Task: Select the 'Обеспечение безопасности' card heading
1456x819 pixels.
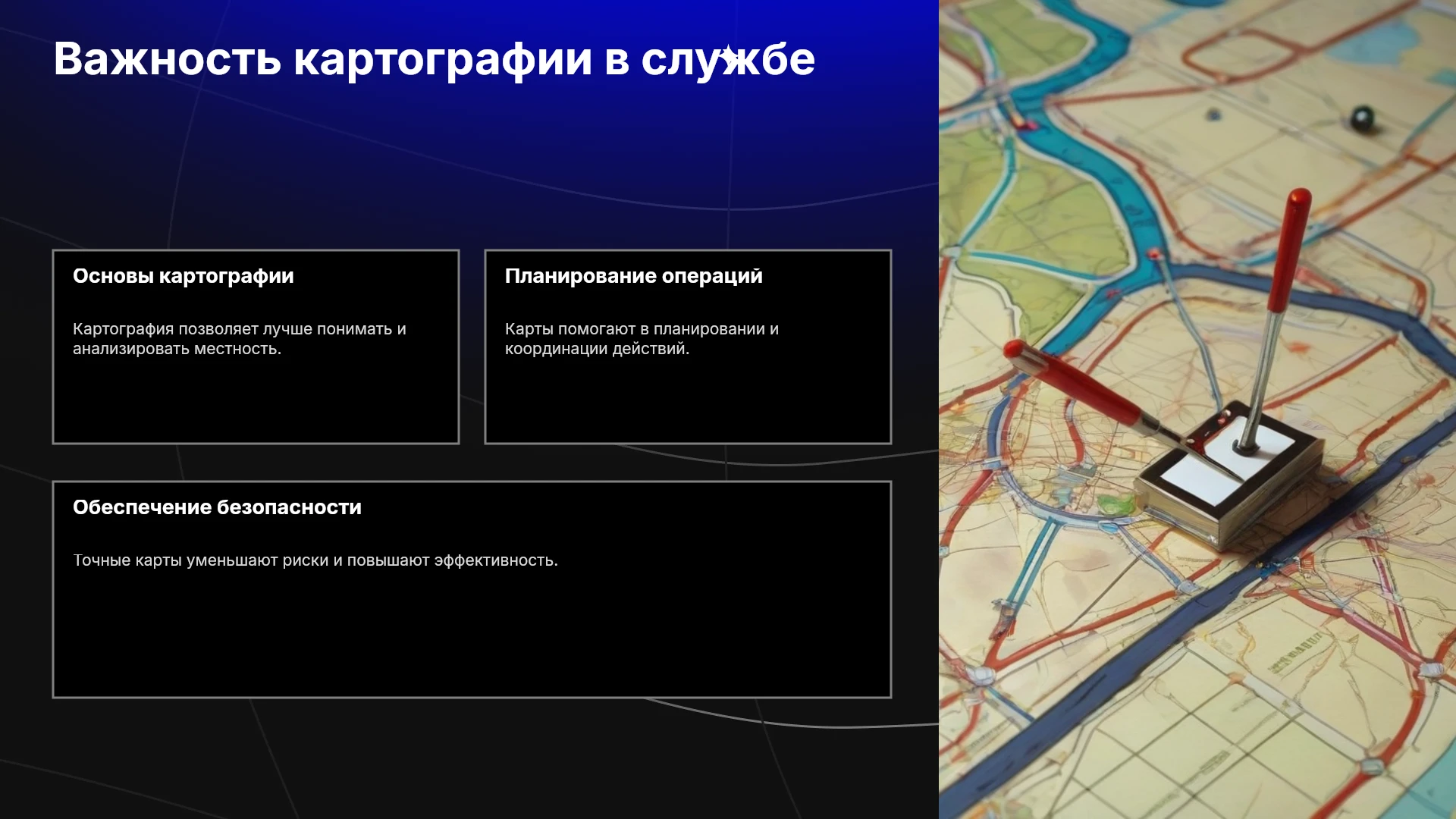Action: pos(217,507)
